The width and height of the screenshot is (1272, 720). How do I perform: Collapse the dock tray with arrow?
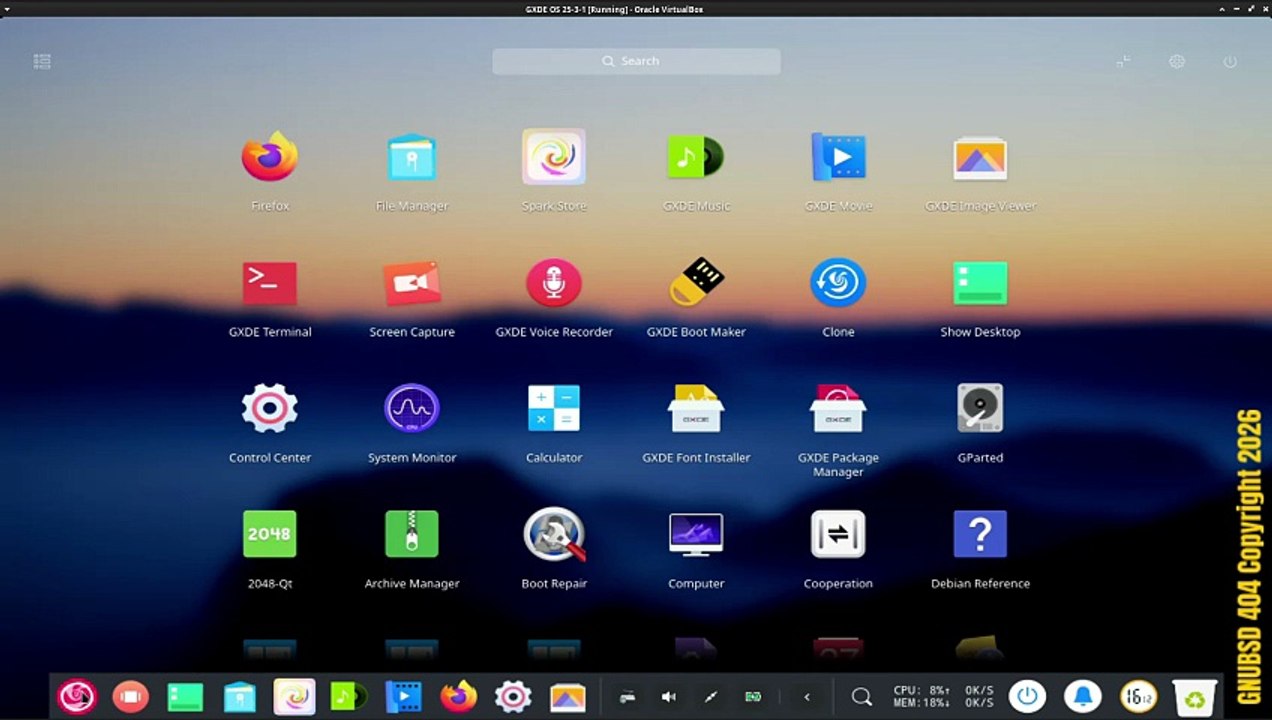[x=807, y=697]
